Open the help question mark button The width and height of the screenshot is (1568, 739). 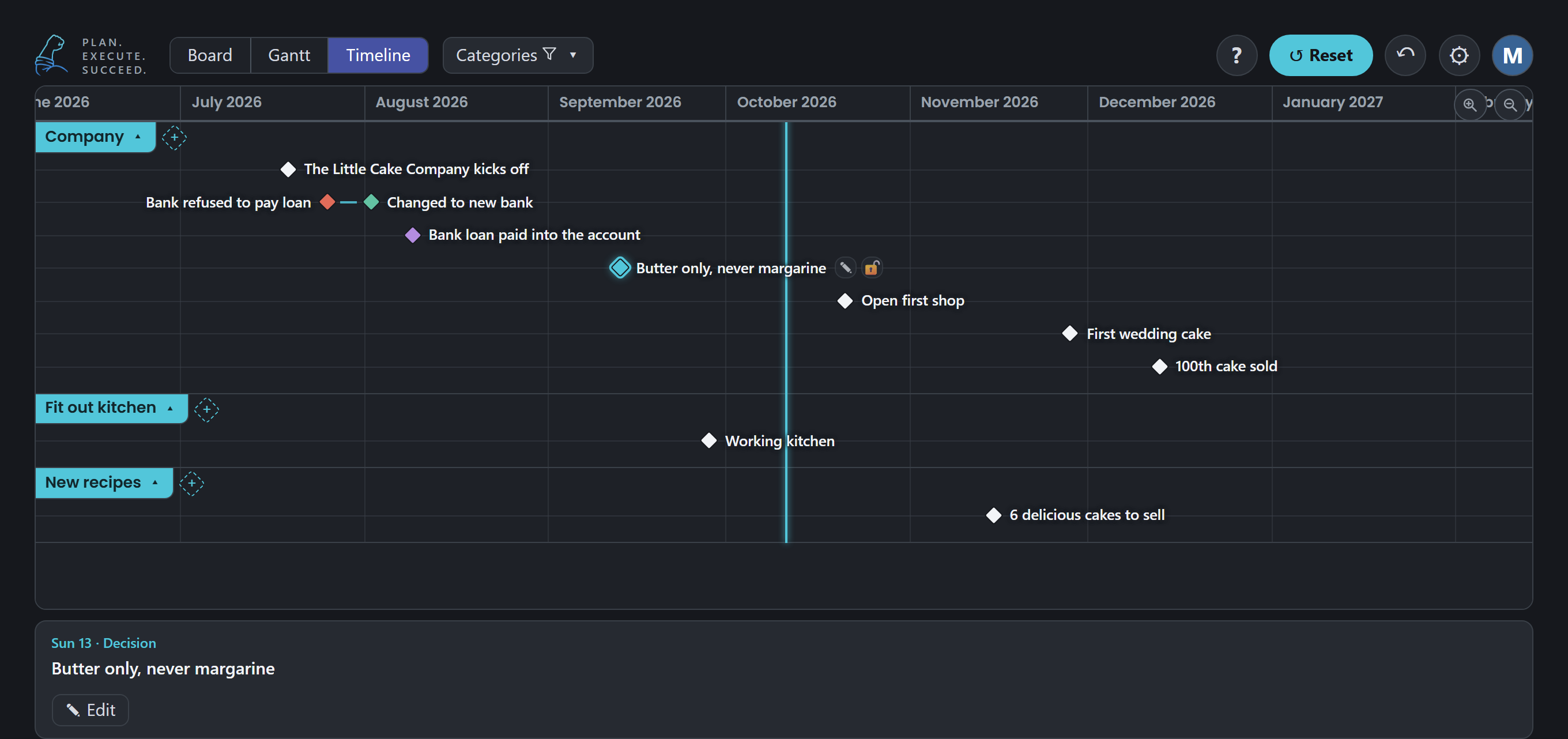click(1237, 55)
